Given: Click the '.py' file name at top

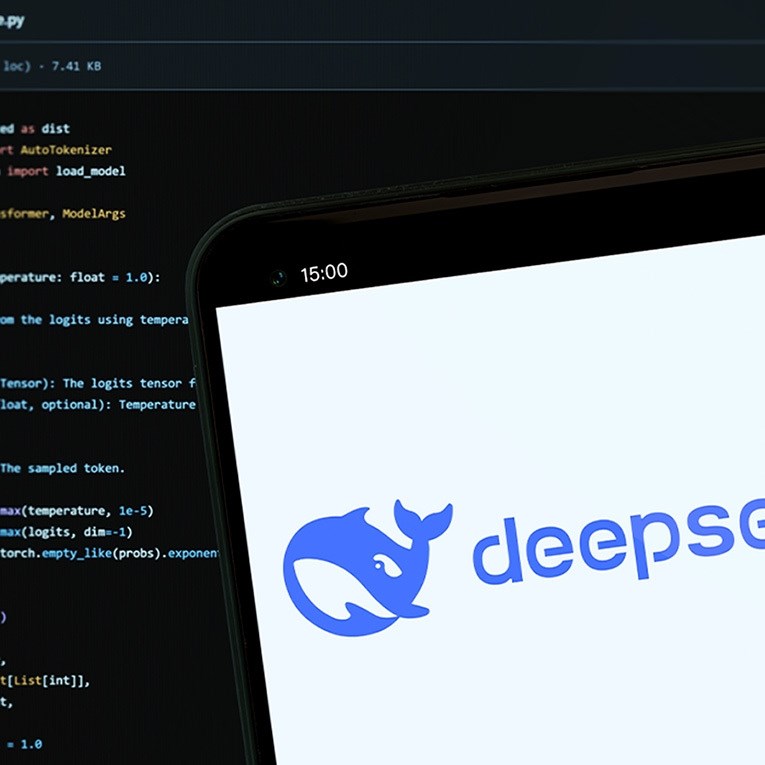Looking at the screenshot, I should click(12, 20).
